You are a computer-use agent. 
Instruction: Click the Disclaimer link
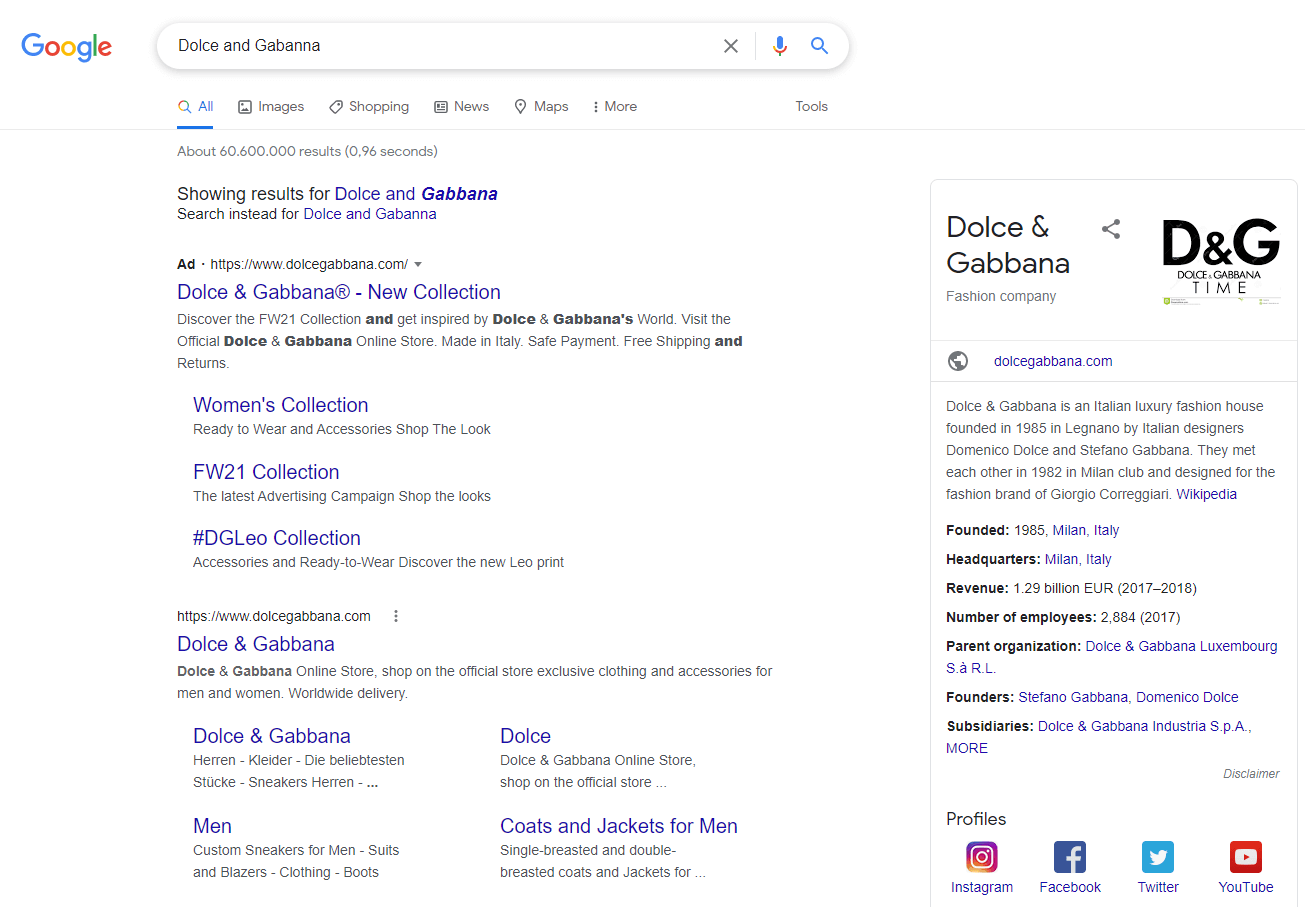click(1251, 774)
